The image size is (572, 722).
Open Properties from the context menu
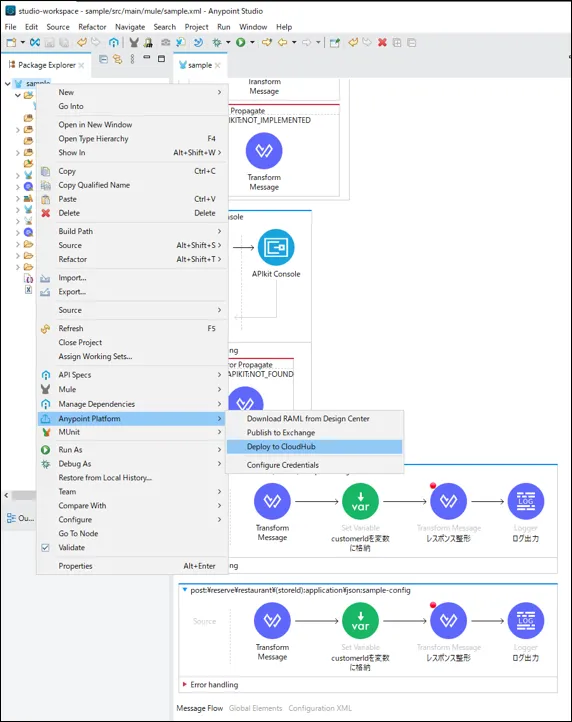click(133, 566)
